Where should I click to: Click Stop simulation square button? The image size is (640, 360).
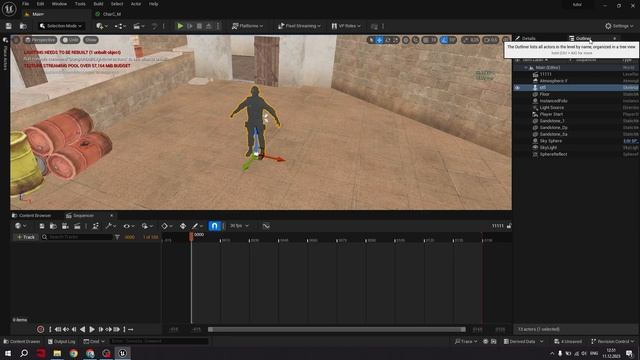click(x=199, y=26)
